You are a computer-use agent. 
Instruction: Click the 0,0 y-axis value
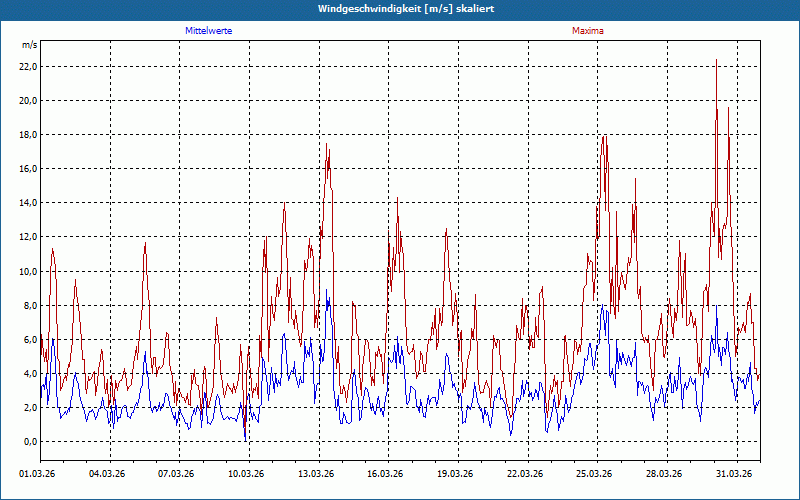coord(30,442)
